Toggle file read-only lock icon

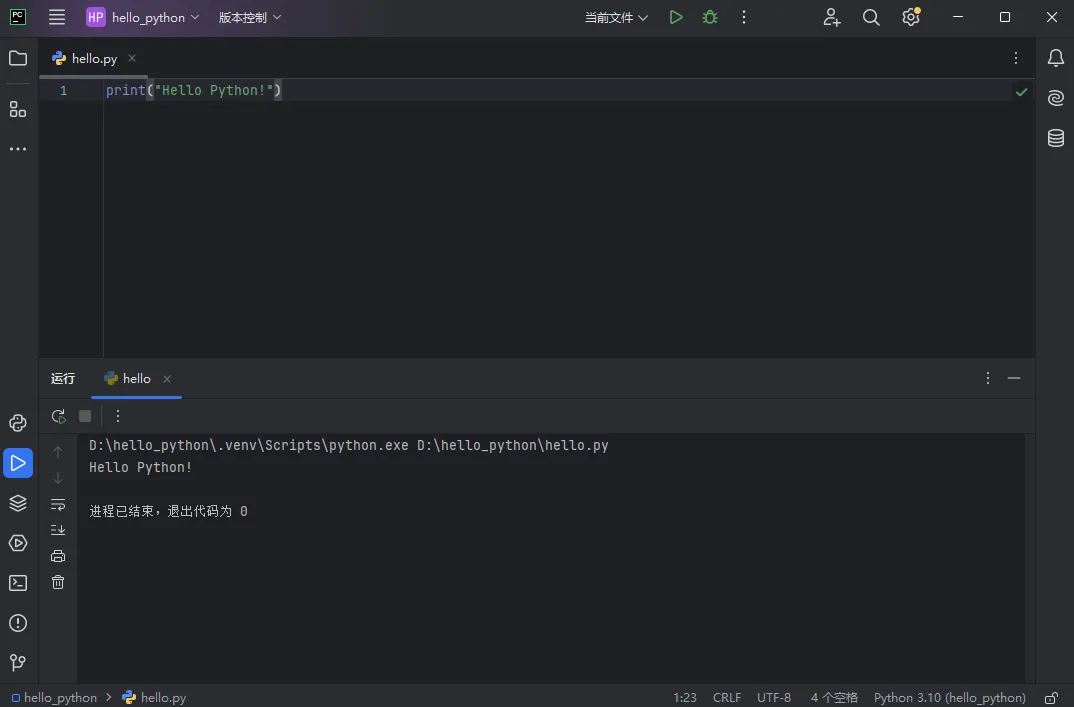1051,697
